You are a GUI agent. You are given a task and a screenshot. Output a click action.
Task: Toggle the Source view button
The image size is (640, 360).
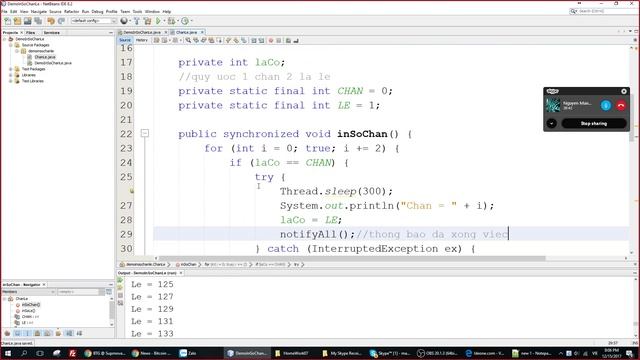pos(125,40)
